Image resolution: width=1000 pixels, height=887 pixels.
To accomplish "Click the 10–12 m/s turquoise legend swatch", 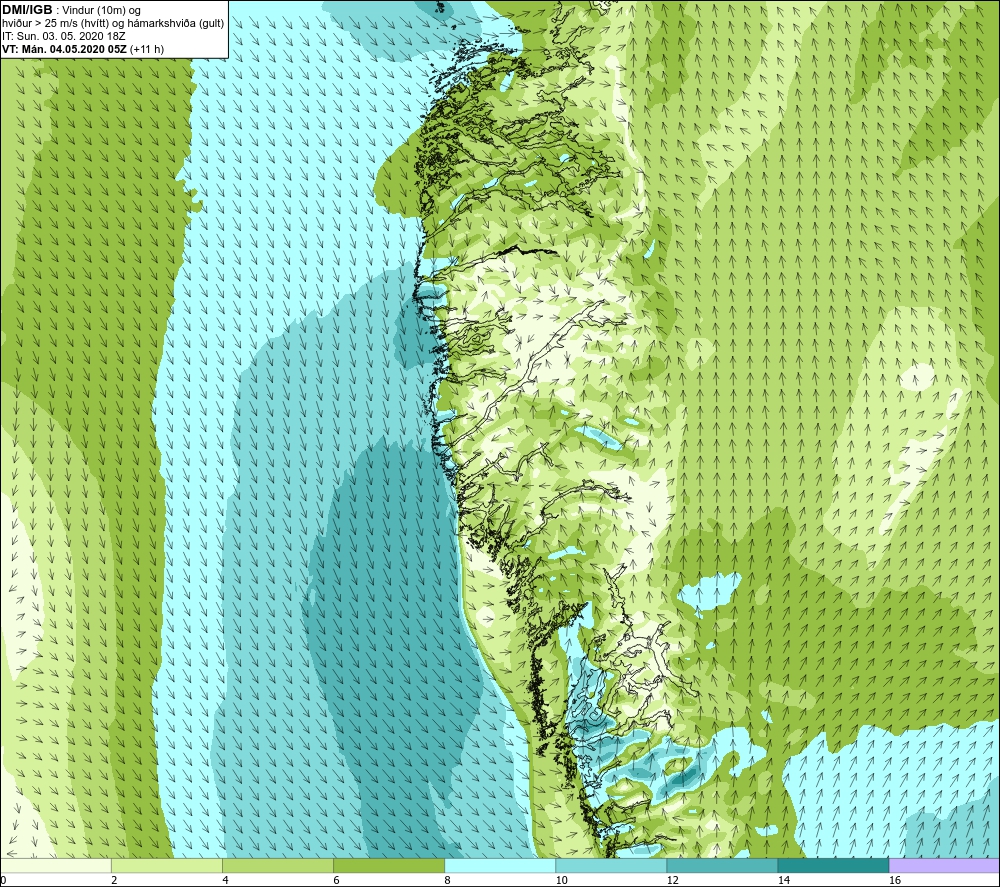I will (x=611, y=866).
